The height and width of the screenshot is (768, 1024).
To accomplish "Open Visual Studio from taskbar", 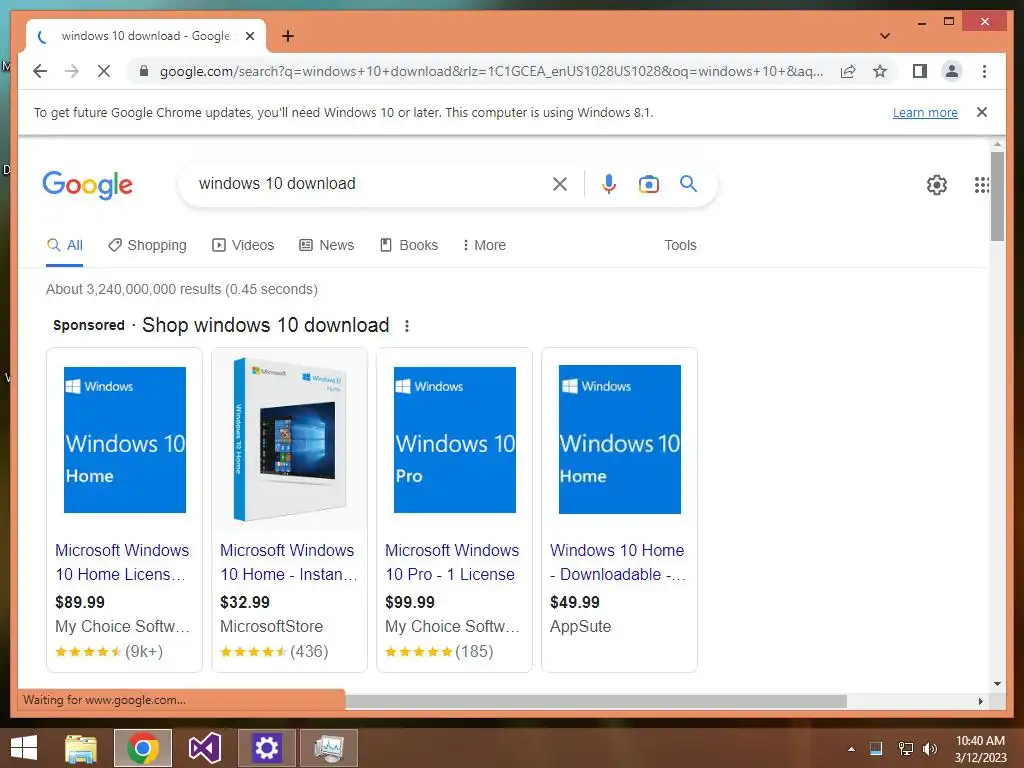I will point(204,748).
